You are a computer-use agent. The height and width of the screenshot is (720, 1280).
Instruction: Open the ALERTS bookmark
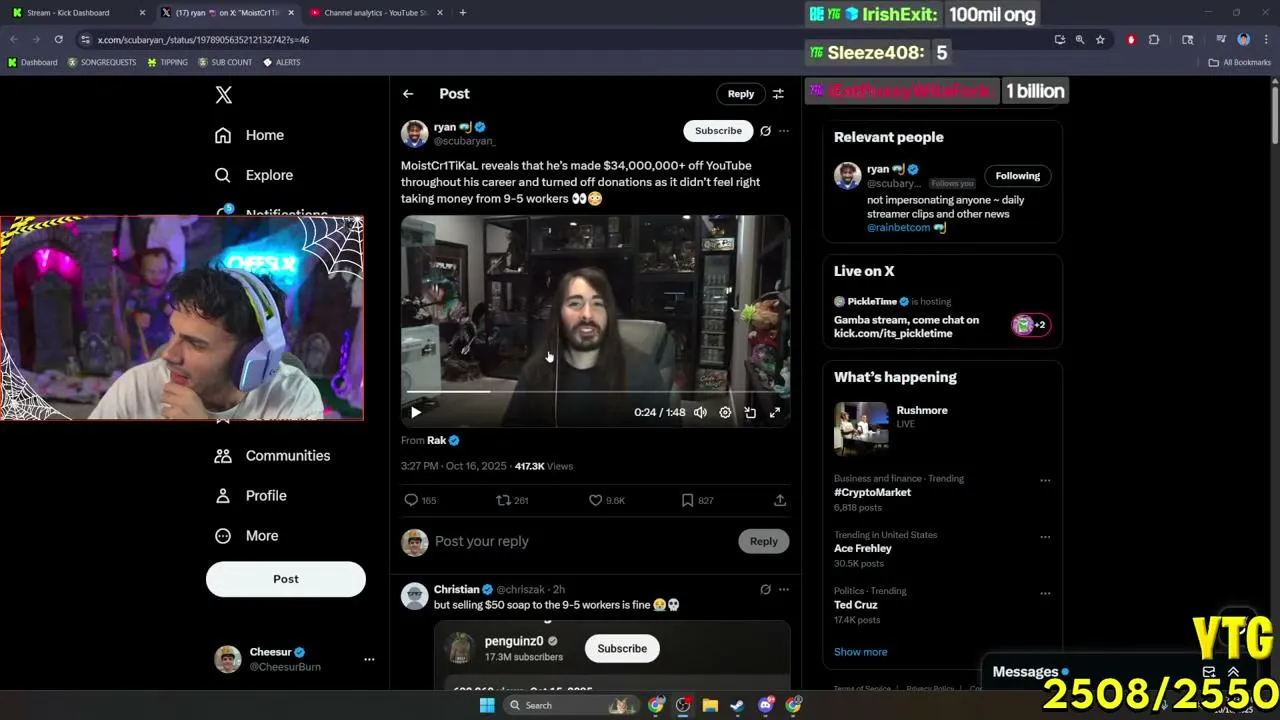tap(281, 62)
